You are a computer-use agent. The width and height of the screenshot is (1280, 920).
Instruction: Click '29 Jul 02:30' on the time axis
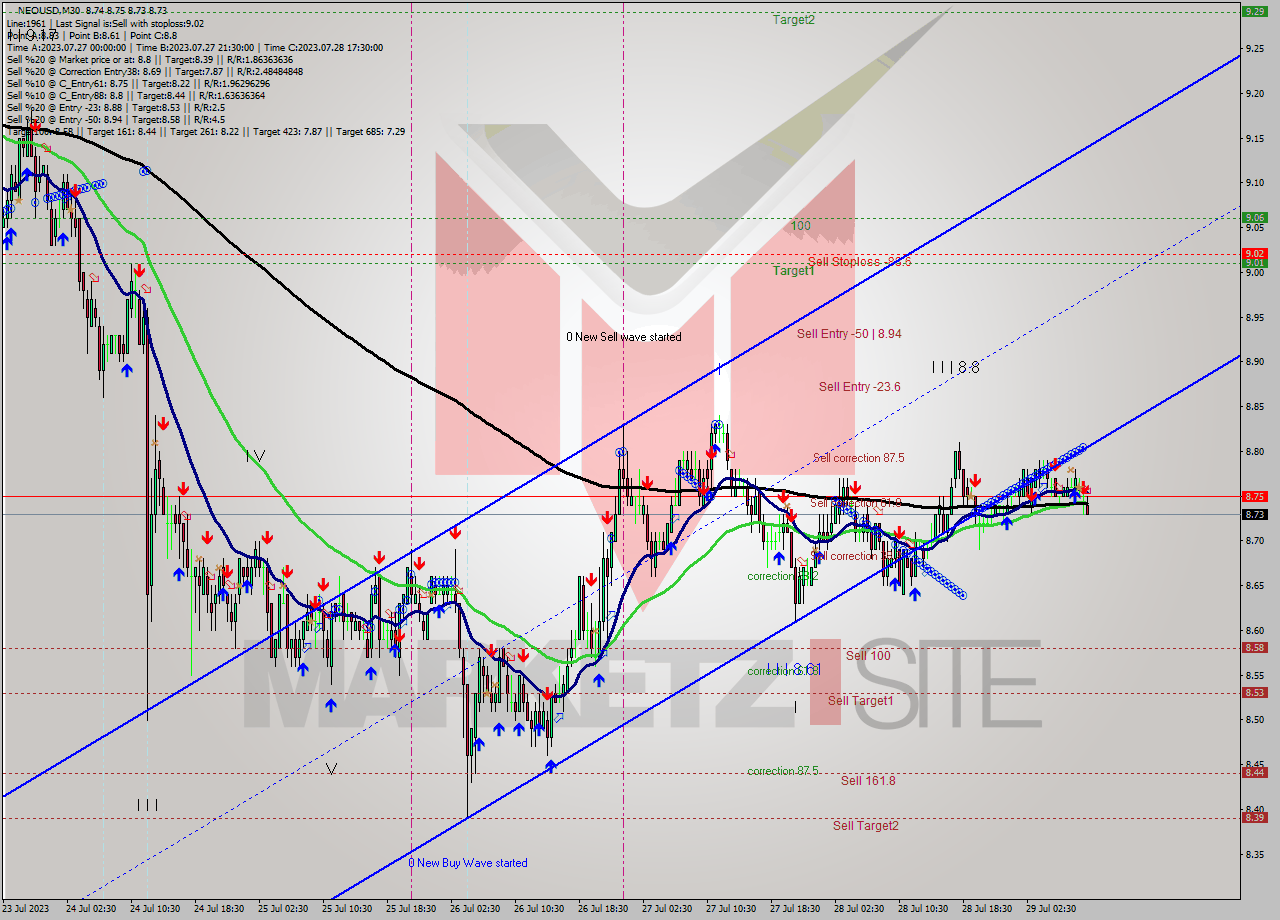(1049, 909)
